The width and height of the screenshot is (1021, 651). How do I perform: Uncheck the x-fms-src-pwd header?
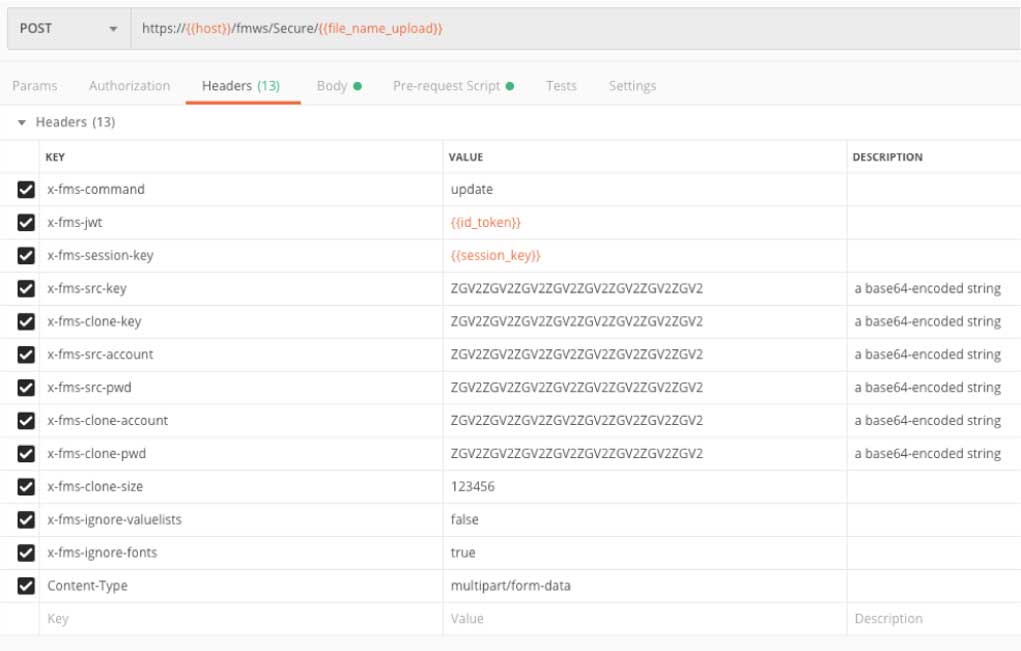click(x=26, y=387)
